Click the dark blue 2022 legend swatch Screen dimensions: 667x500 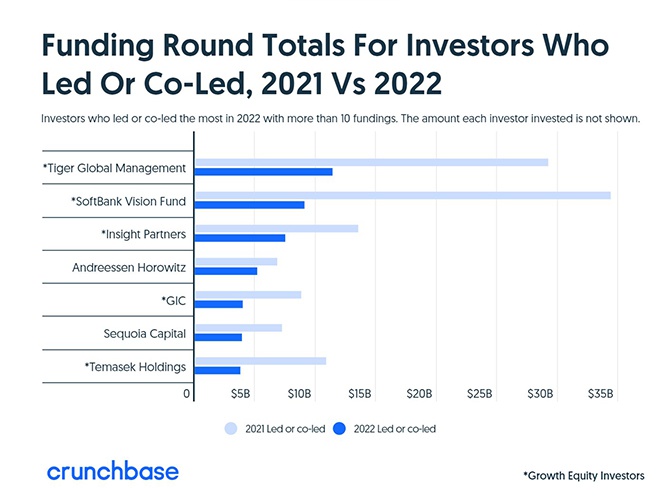(x=338, y=427)
